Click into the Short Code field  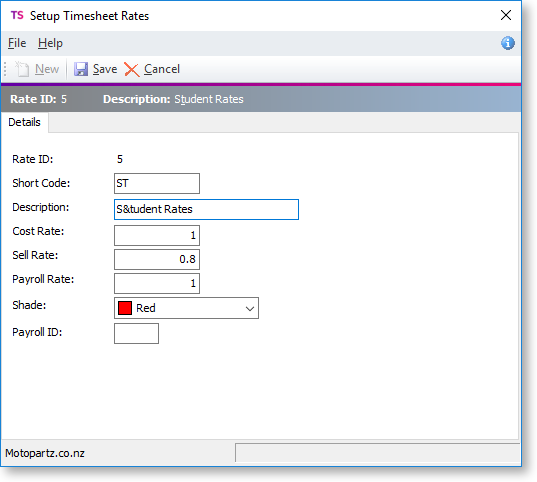click(x=157, y=183)
